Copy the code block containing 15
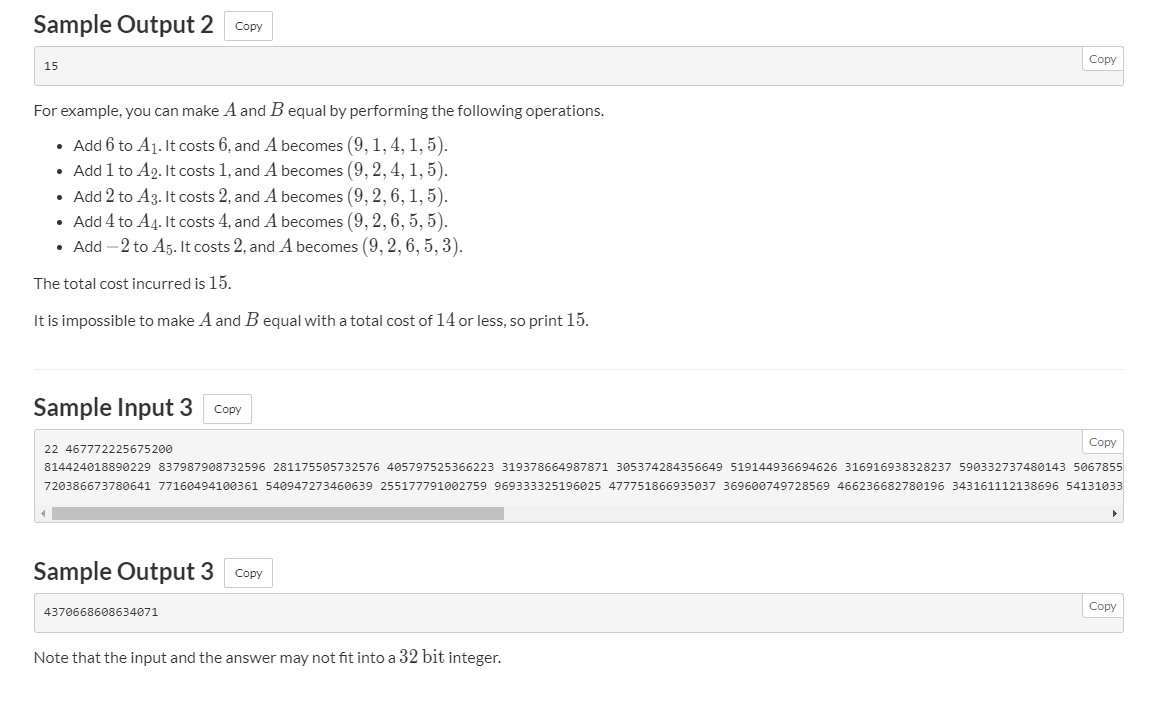Viewport: 1160px width, 702px height. point(1102,60)
